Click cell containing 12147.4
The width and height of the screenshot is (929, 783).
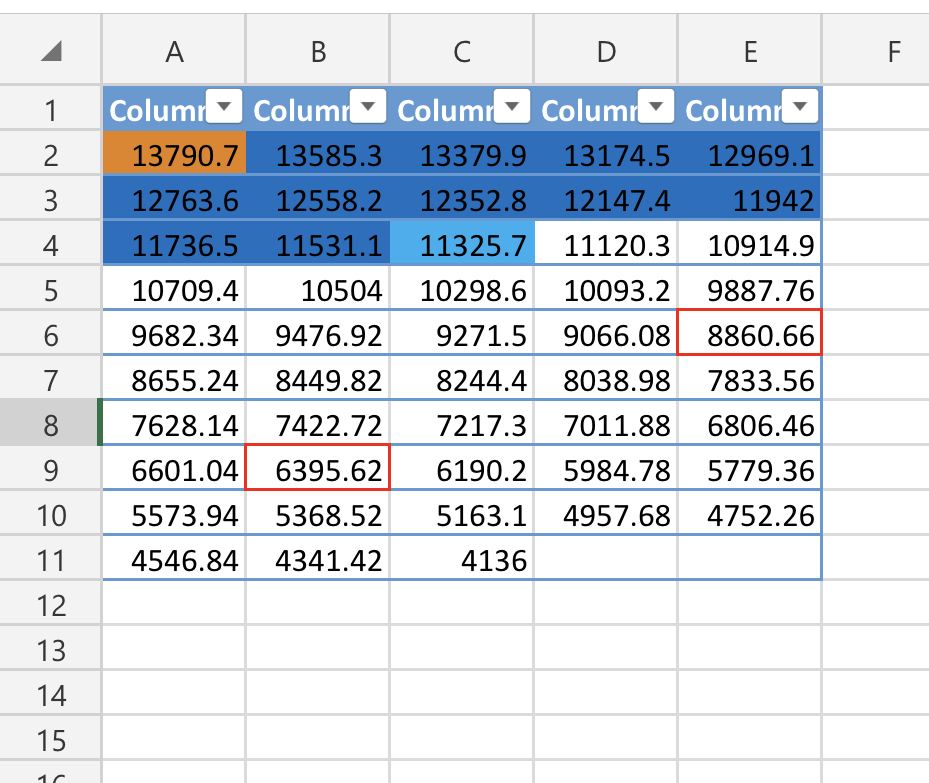606,198
